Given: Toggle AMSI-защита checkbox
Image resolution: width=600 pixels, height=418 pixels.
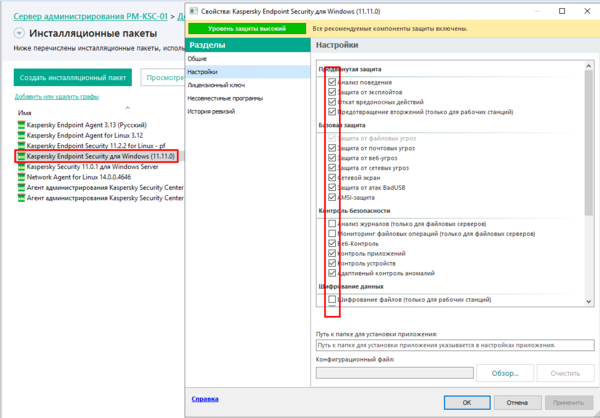Looking at the screenshot, I should [332, 198].
